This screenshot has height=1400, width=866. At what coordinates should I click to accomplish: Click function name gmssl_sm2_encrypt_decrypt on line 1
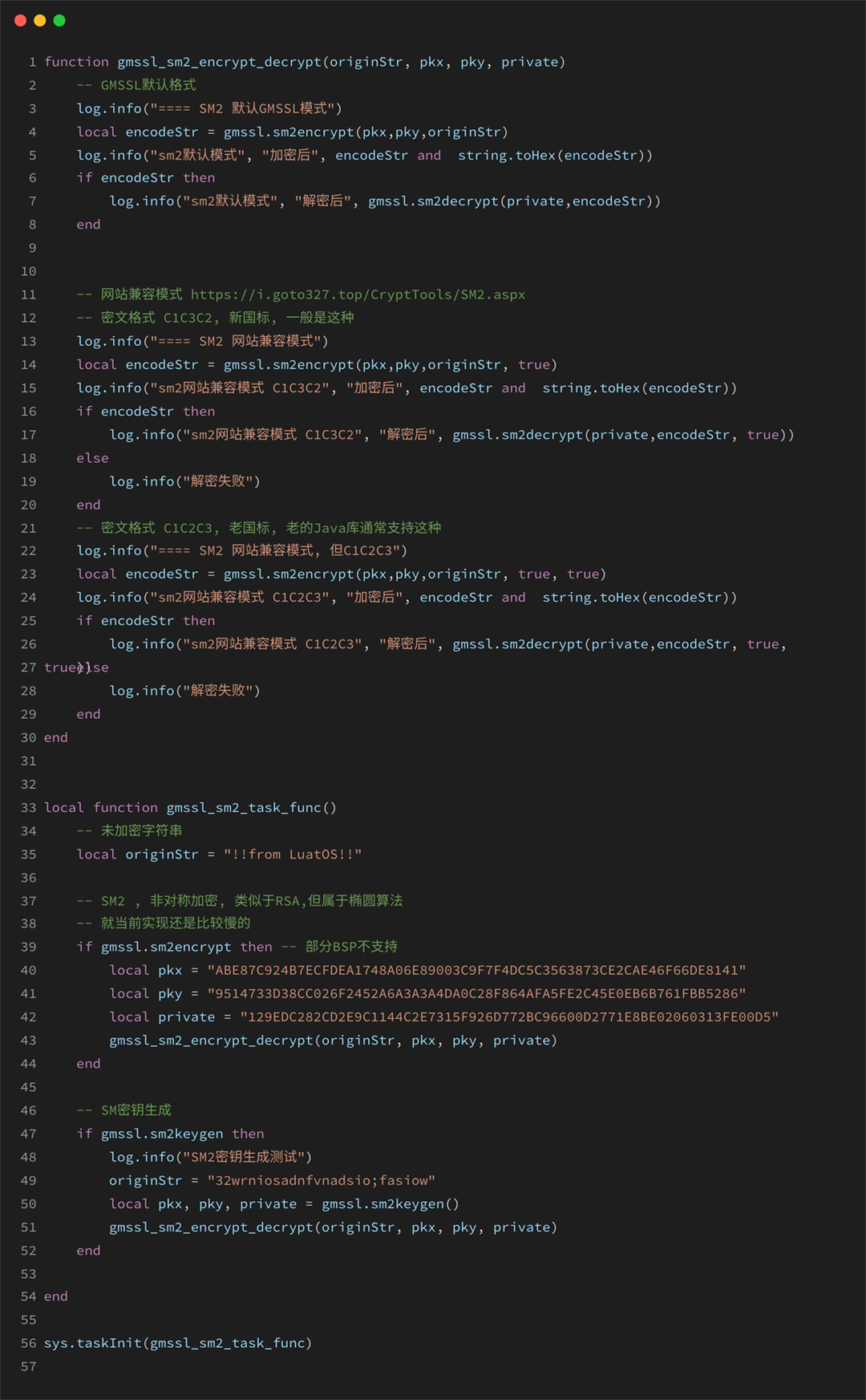[220, 62]
